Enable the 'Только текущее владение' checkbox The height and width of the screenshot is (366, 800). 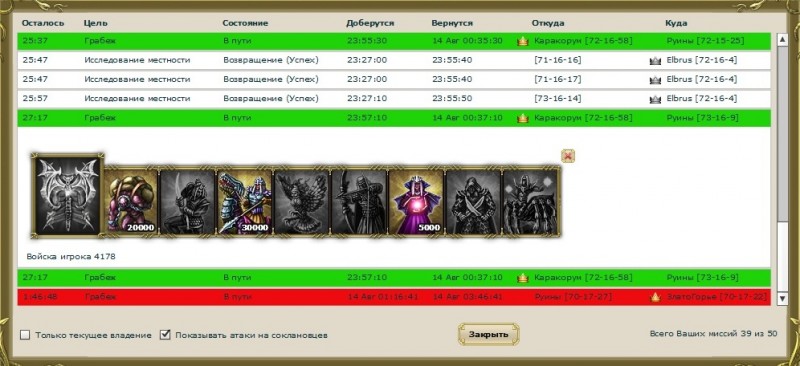pyautogui.click(x=25, y=335)
